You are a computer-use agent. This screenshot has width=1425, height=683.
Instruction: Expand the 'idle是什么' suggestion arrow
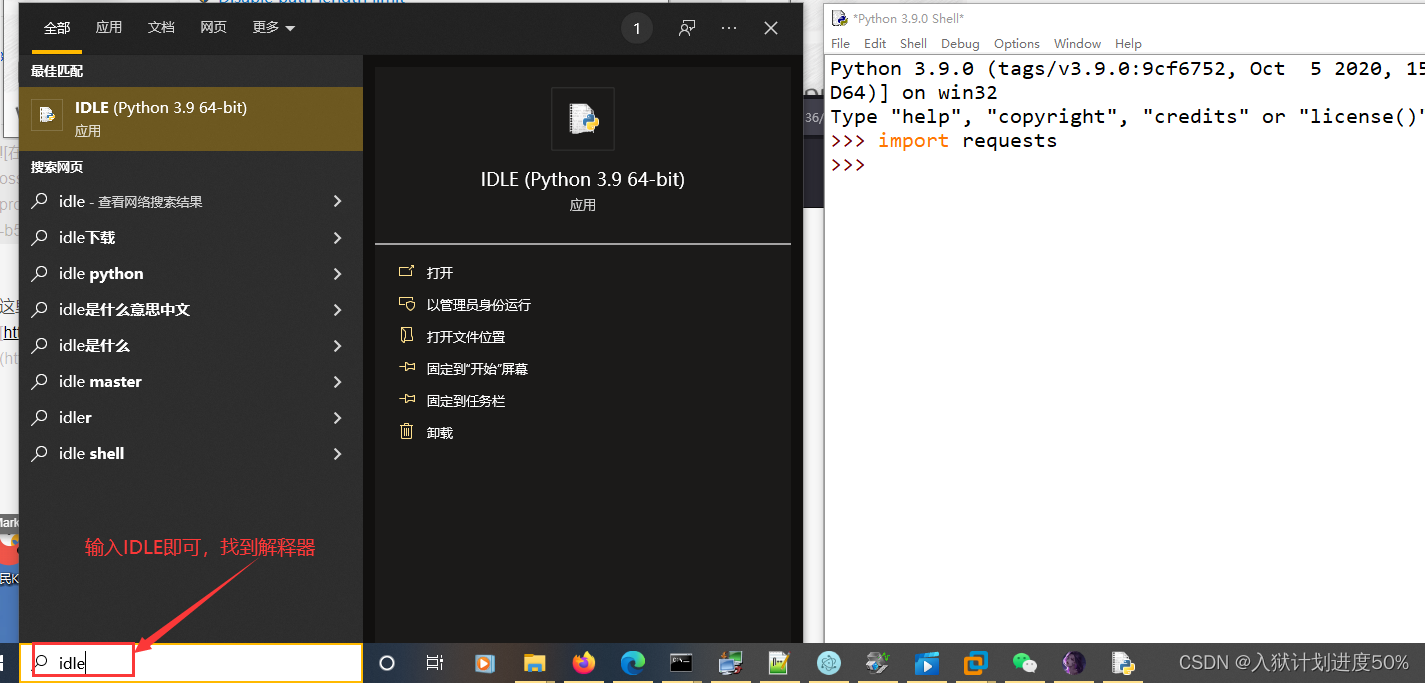click(x=337, y=346)
